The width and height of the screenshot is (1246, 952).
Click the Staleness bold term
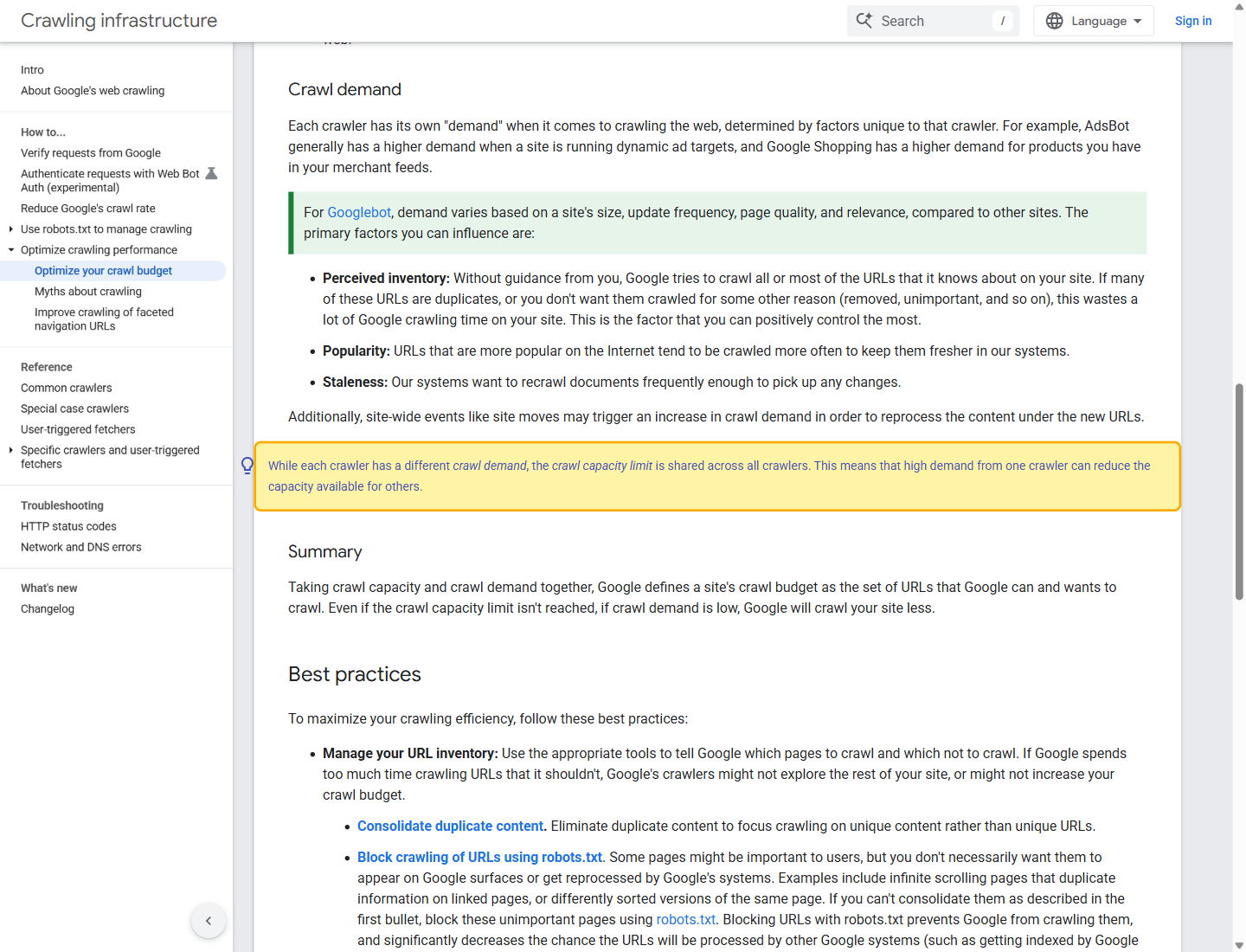pyautogui.click(x=355, y=382)
